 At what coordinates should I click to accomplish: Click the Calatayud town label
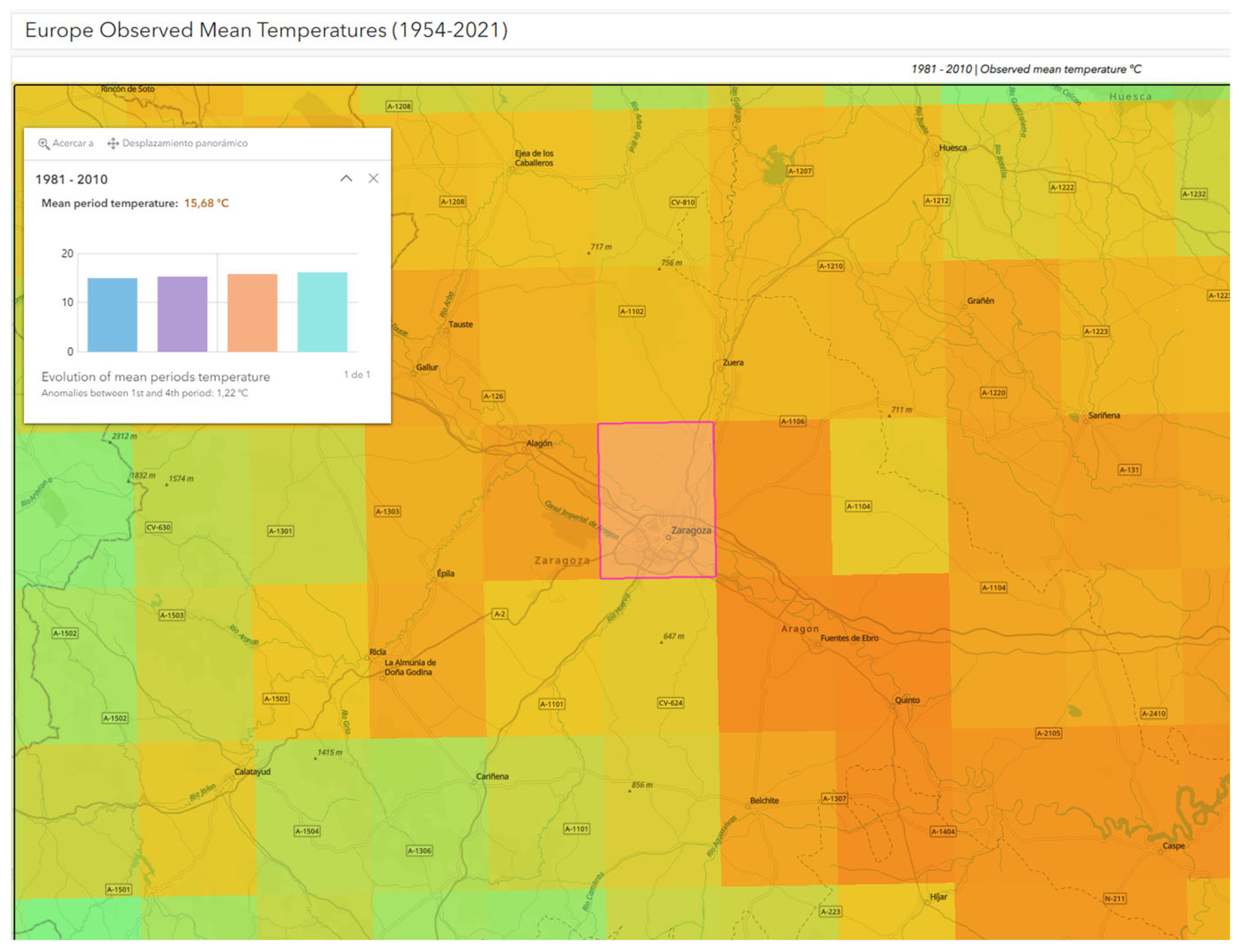point(252,772)
